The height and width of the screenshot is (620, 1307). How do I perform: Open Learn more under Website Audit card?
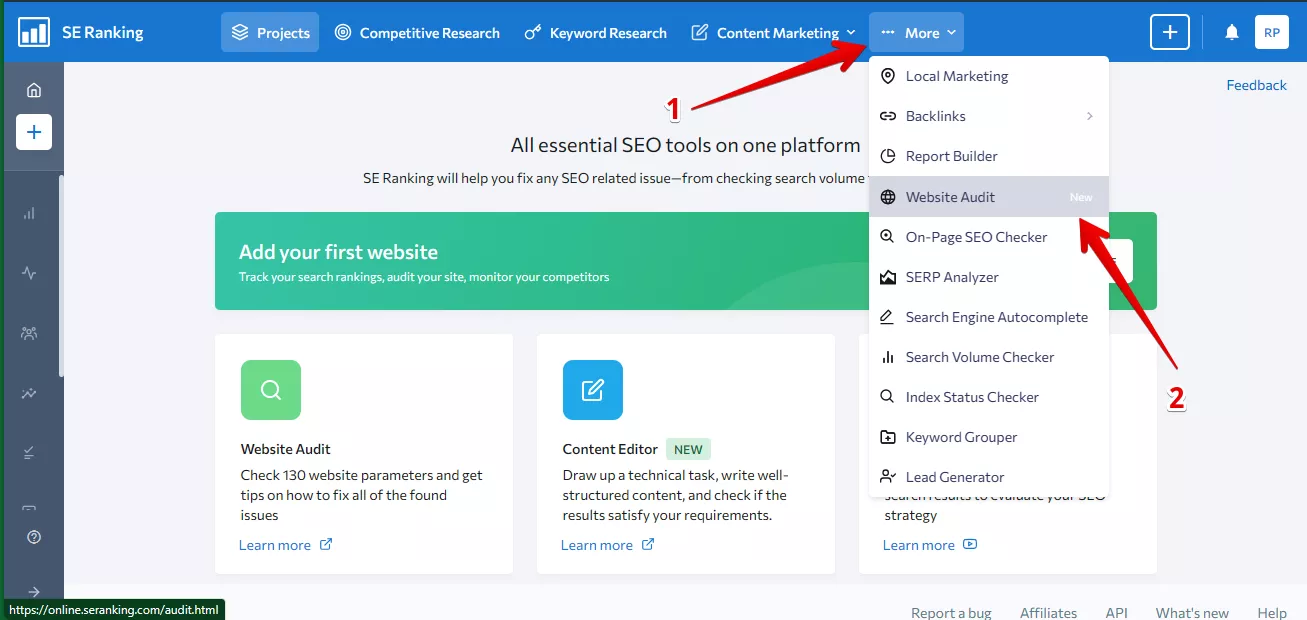(285, 545)
